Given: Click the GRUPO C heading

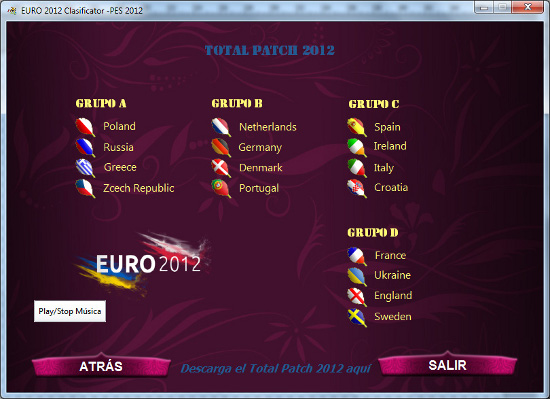Looking at the screenshot, I should point(374,104).
